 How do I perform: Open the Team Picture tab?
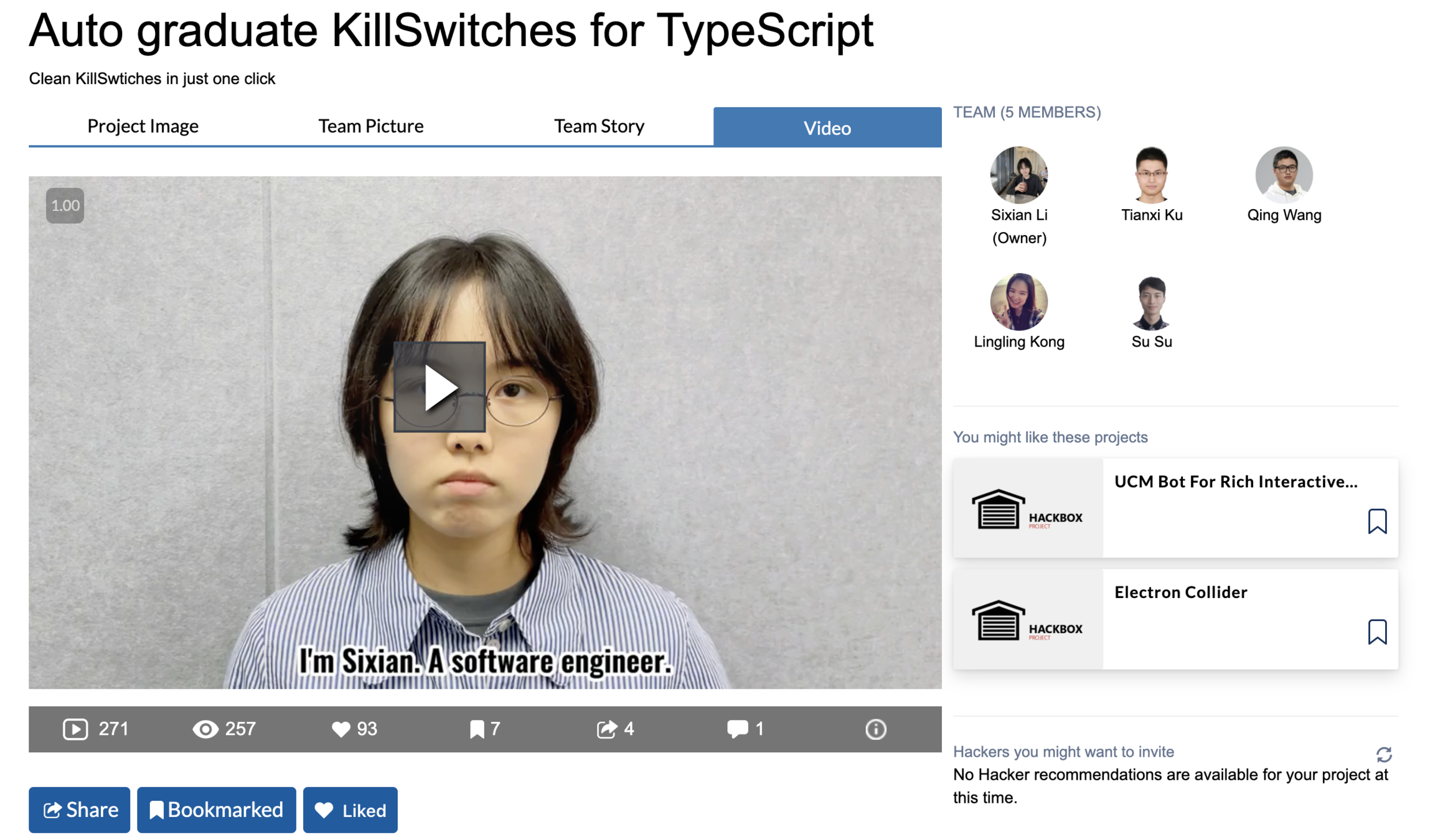point(370,126)
